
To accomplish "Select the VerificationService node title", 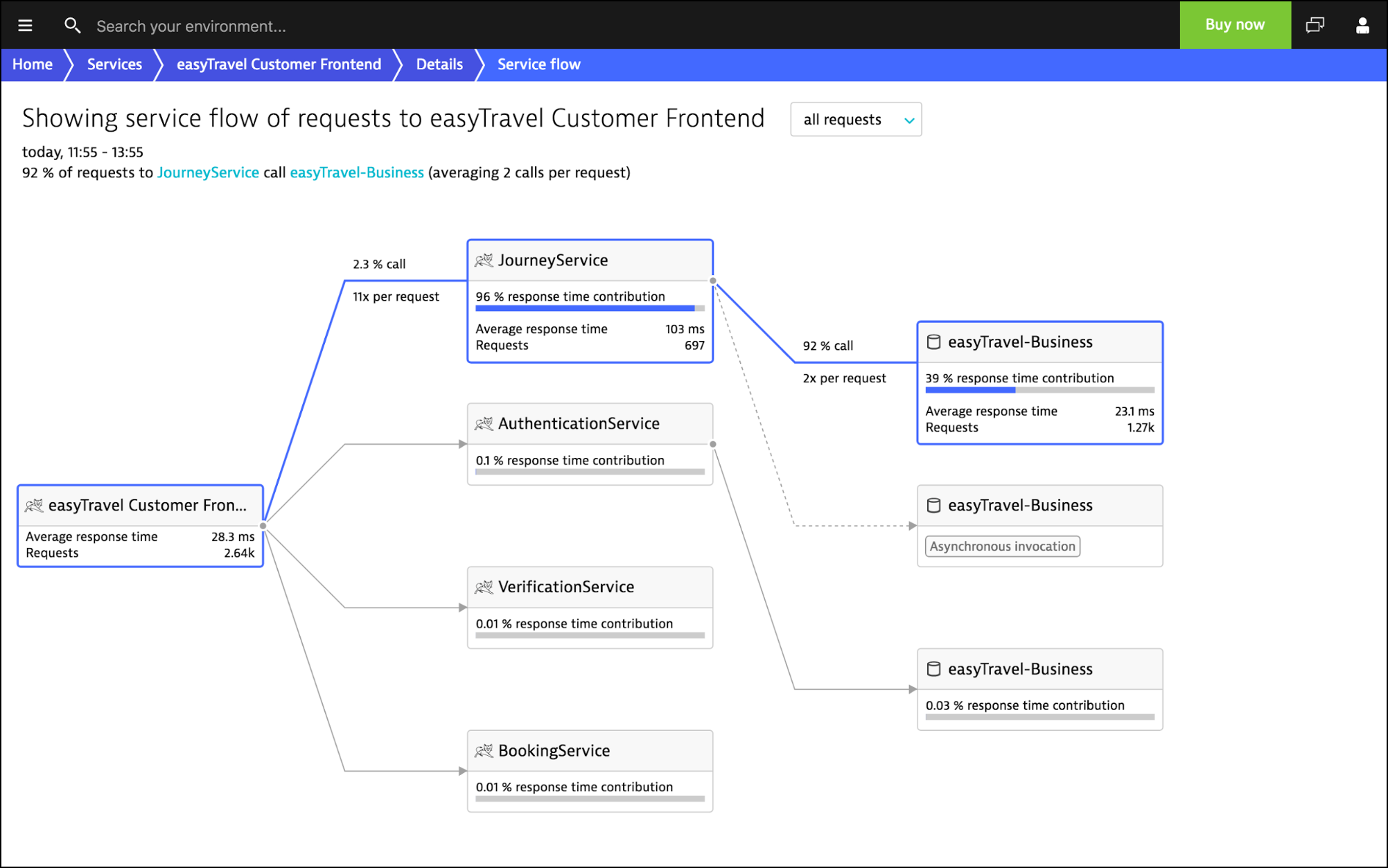I will coord(566,587).
